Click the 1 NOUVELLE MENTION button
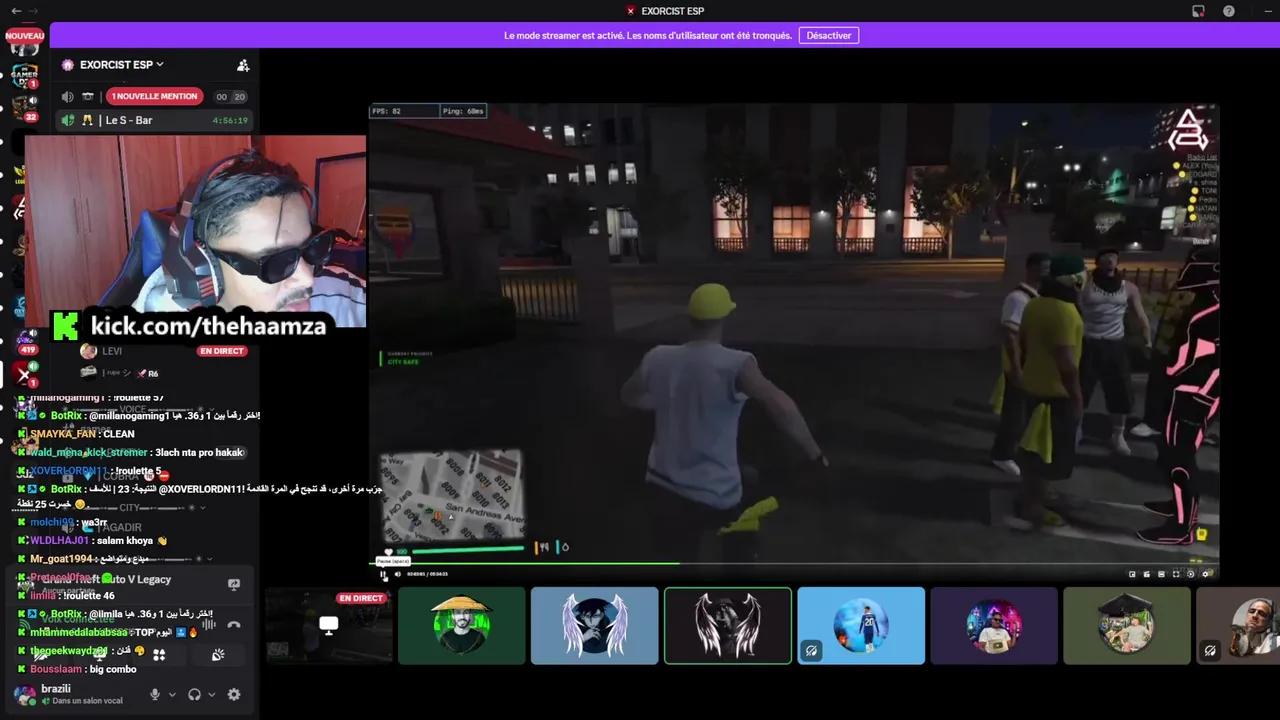 (154, 96)
